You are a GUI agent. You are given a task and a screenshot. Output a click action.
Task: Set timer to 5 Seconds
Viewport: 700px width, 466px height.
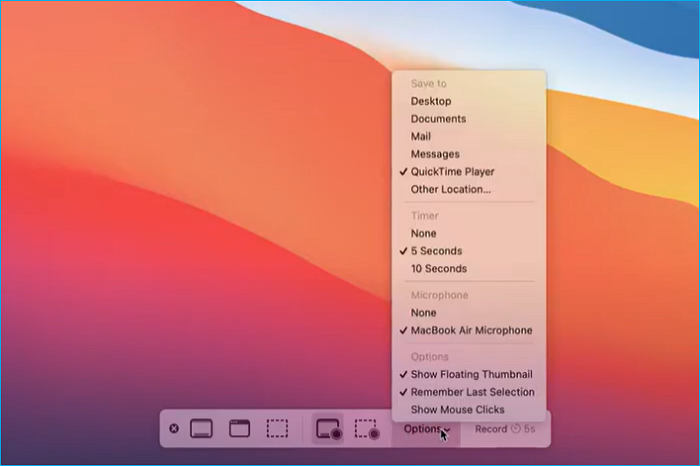pyautogui.click(x=436, y=251)
